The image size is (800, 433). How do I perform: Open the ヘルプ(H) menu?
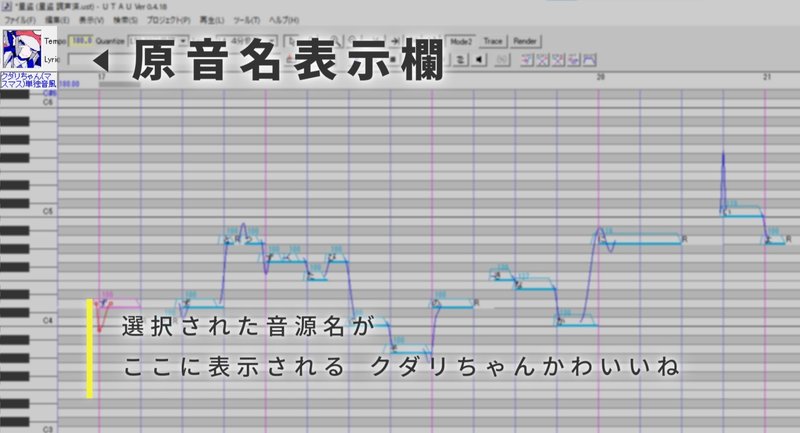[284, 20]
